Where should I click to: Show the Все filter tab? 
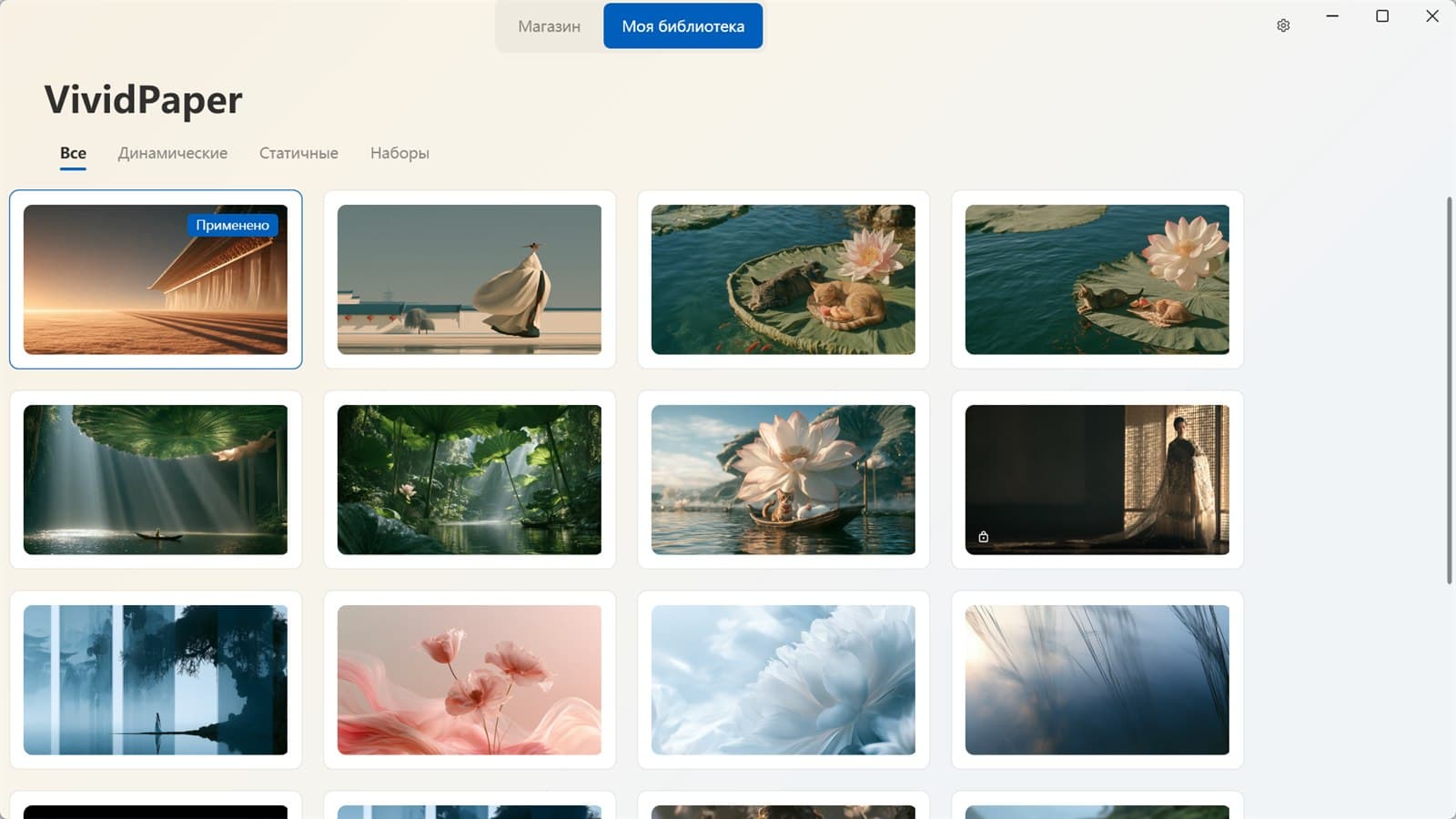[x=73, y=153]
